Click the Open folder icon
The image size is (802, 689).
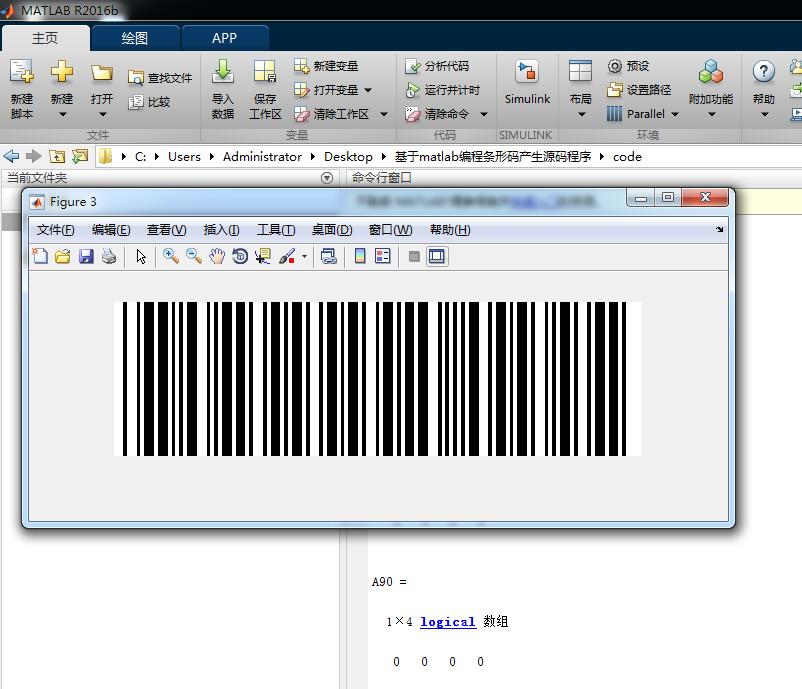point(101,73)
